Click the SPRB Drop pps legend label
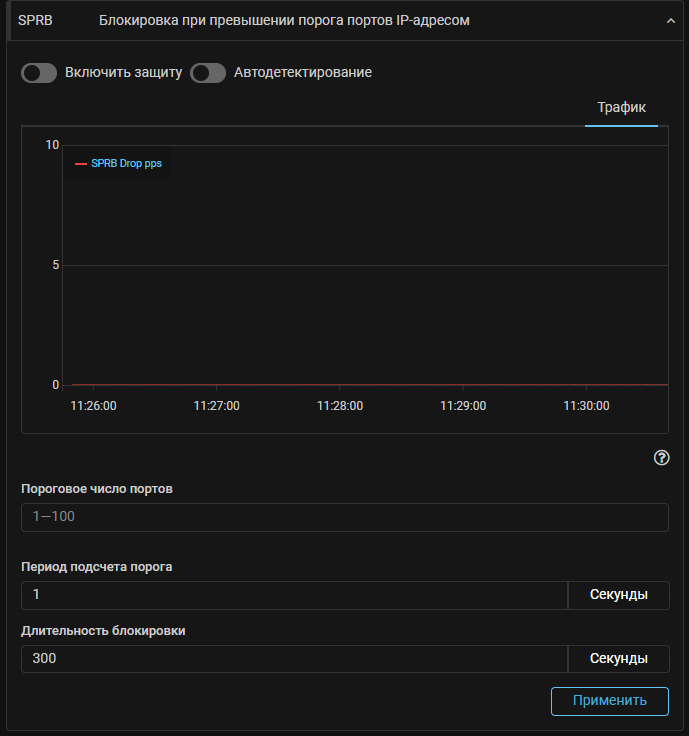Image resolution: width=689 pixels, height=736 pixels. [x=126, y=164]
